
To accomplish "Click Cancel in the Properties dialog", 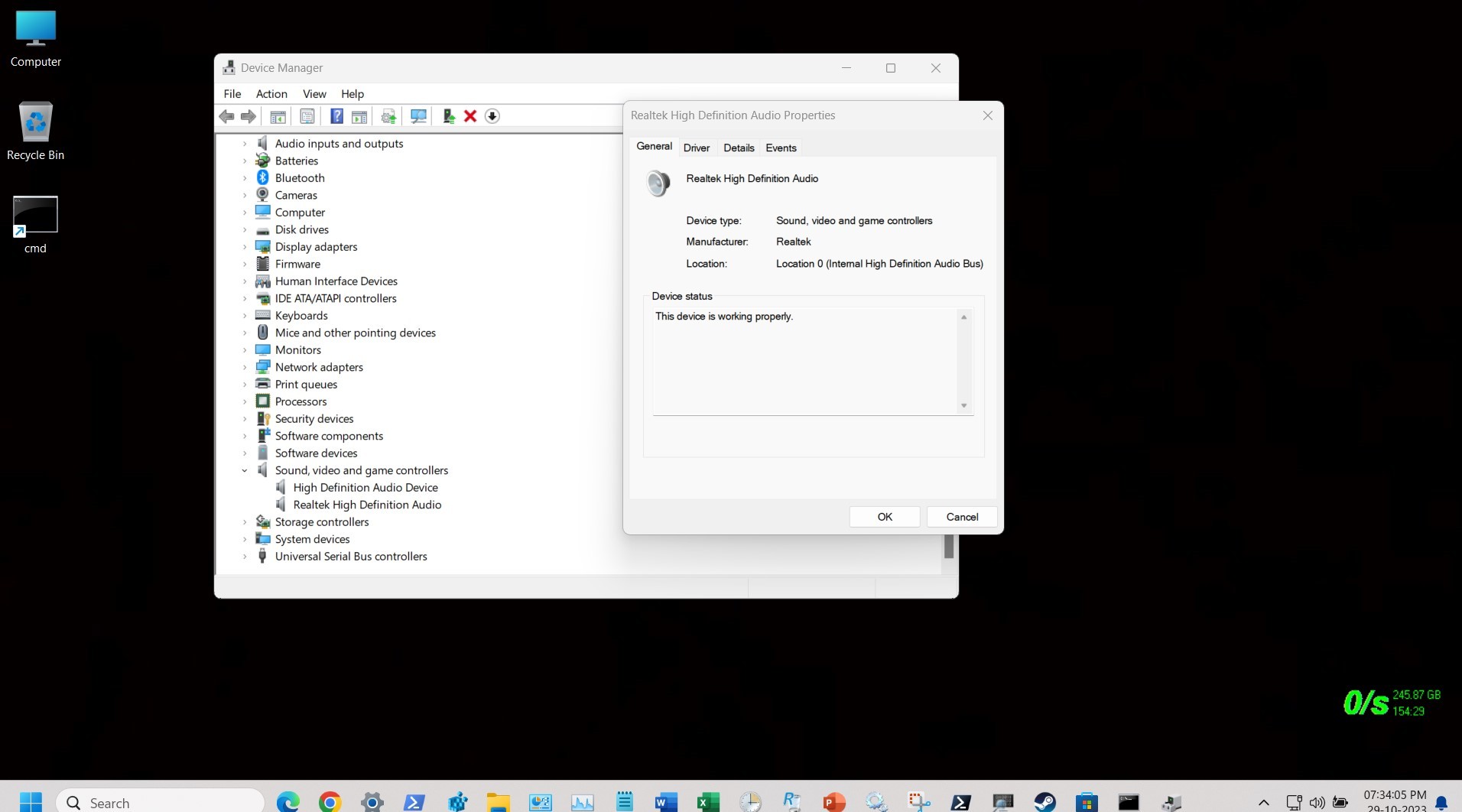I will tap(962, 517).
